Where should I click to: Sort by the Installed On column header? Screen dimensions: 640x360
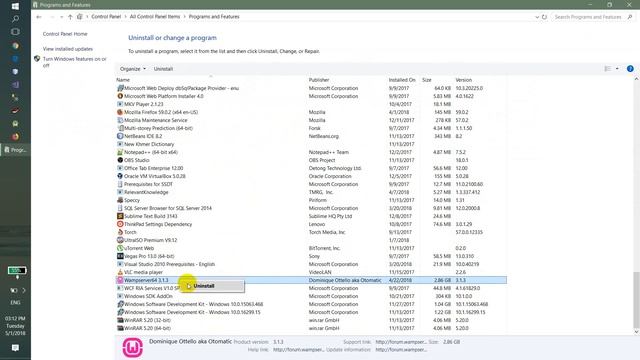pyautogui.click(x=402, y=80)
